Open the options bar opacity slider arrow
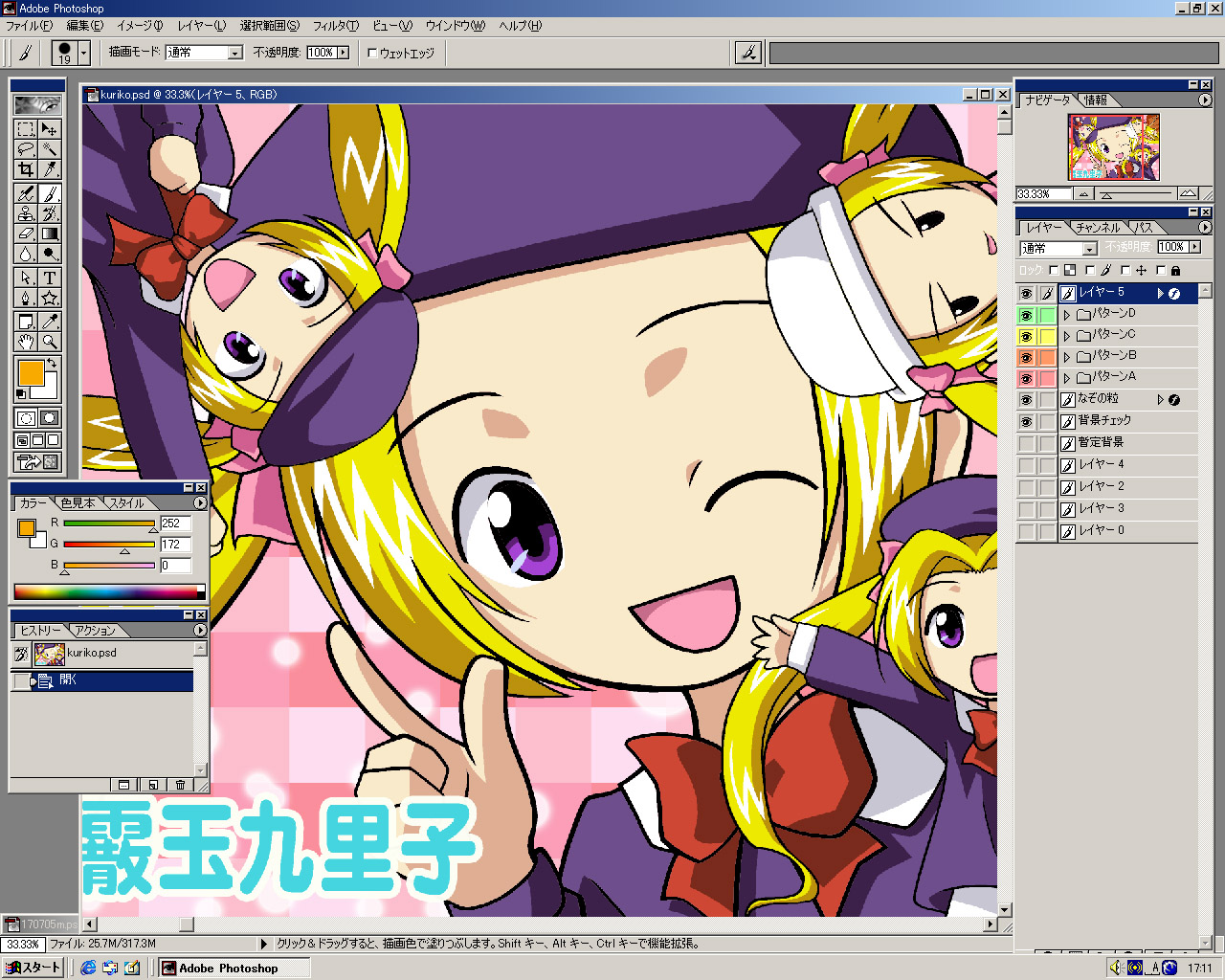The width and height of the screenshot is (1225, 980). [x=343, y=53]
